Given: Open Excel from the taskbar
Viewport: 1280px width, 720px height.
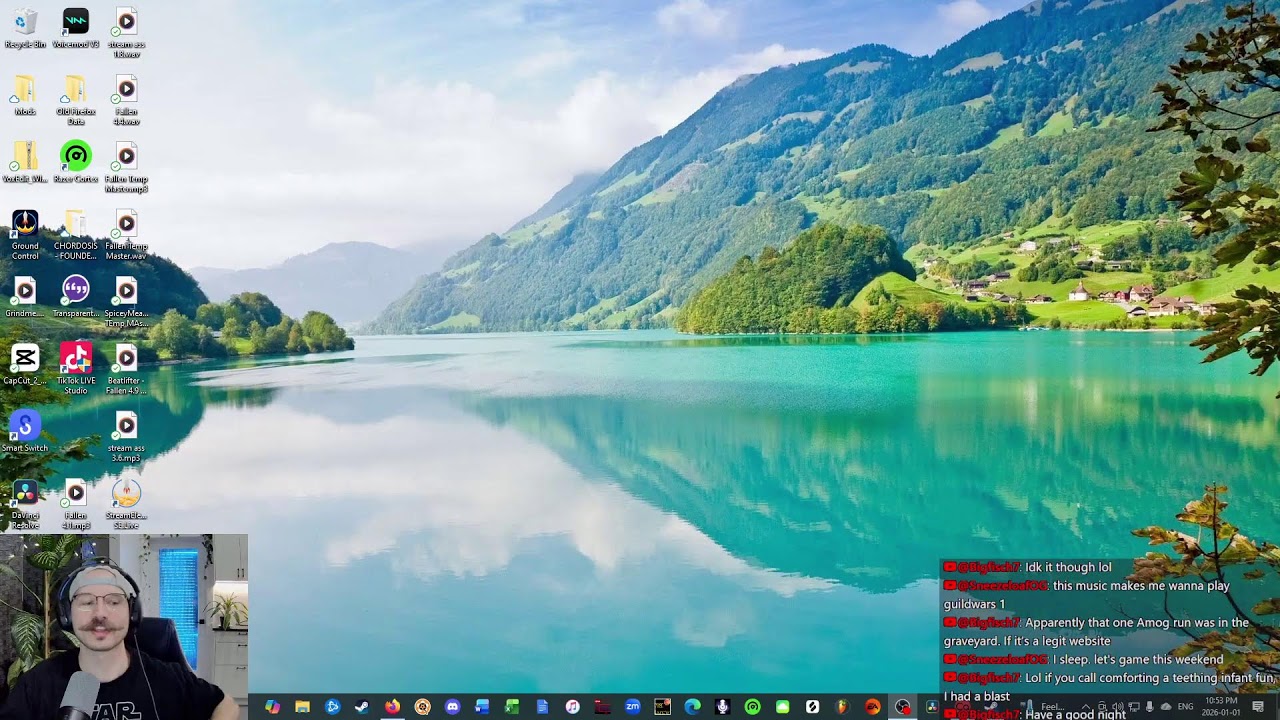Looking at the screenshot, I should coord(512,707).
